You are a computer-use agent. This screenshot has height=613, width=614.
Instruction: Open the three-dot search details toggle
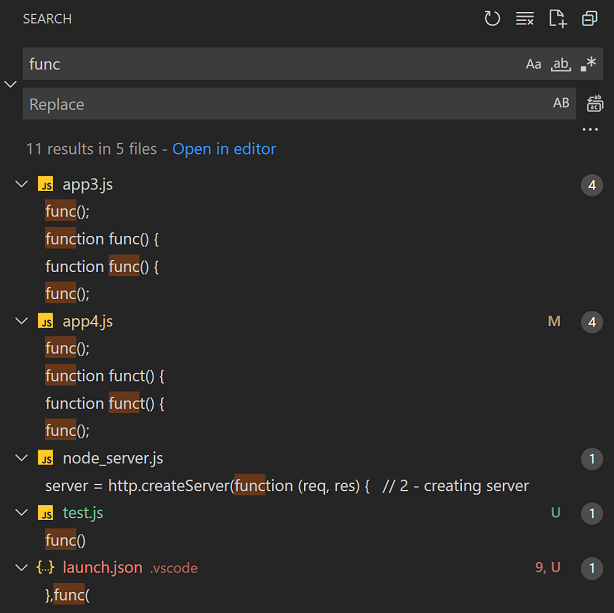[x=589, y=130]
